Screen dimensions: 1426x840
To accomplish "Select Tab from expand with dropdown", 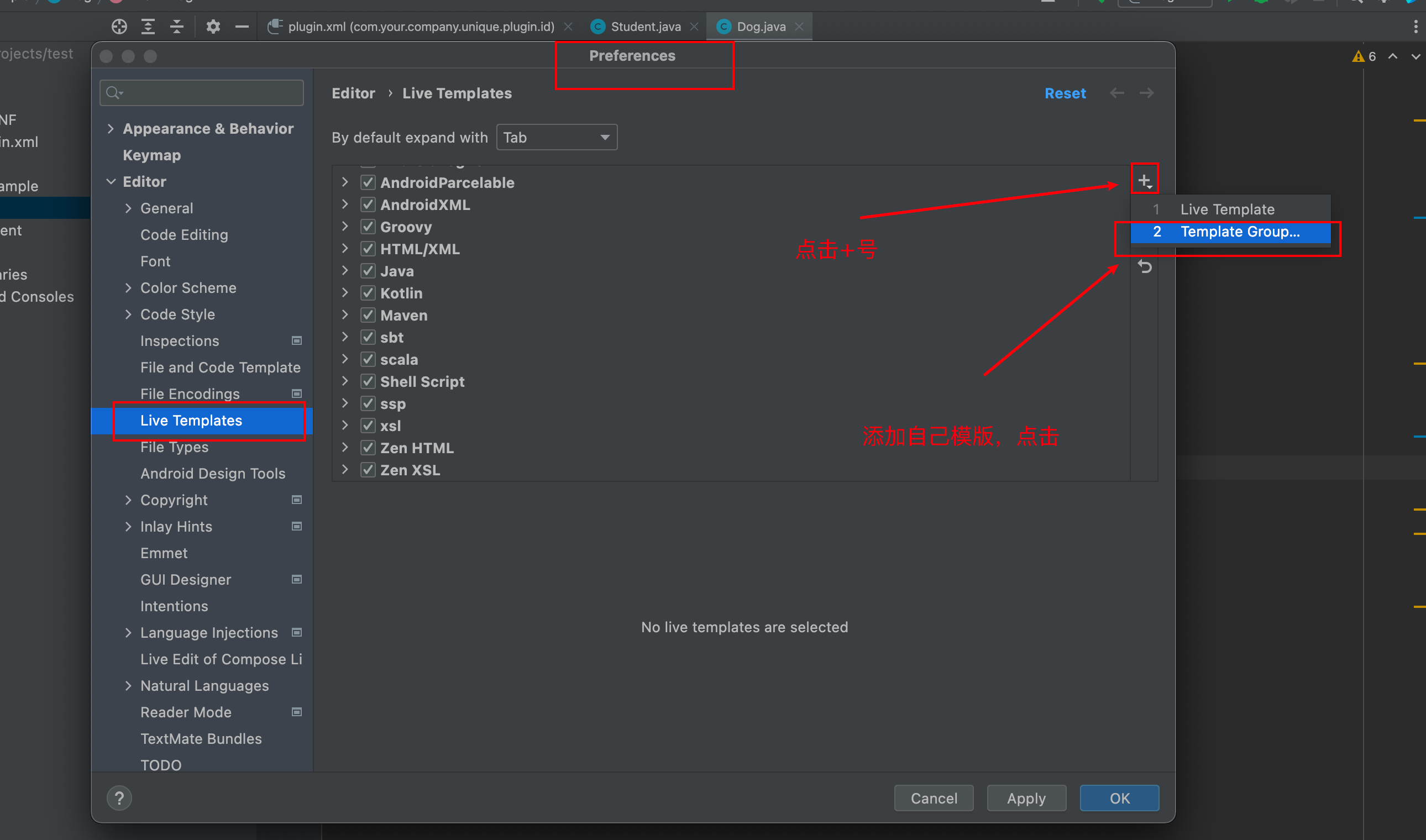I will click(555, 137).
